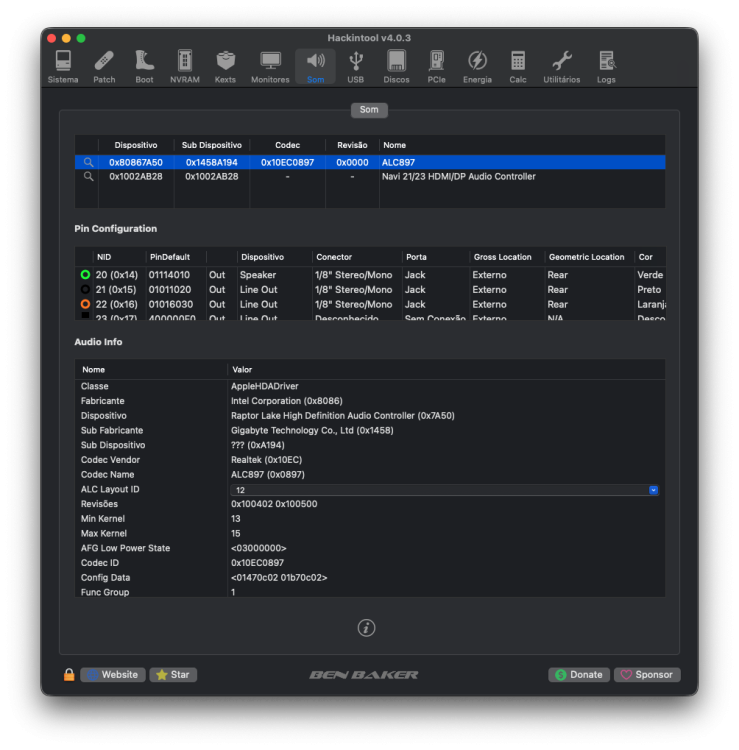Open the Utilitários toolbar section
Image resolution: width=739 pixels, height=750 pixels.
pyautogui.click(x=562, y=67)
